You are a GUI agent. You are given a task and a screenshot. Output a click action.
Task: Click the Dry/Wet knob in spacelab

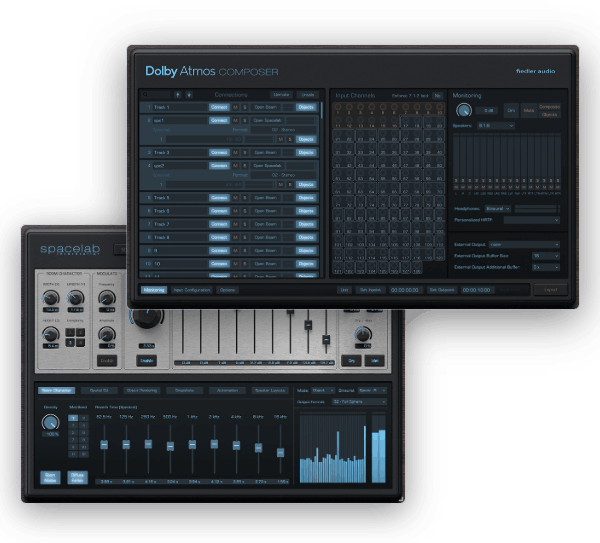coord(363,334)
